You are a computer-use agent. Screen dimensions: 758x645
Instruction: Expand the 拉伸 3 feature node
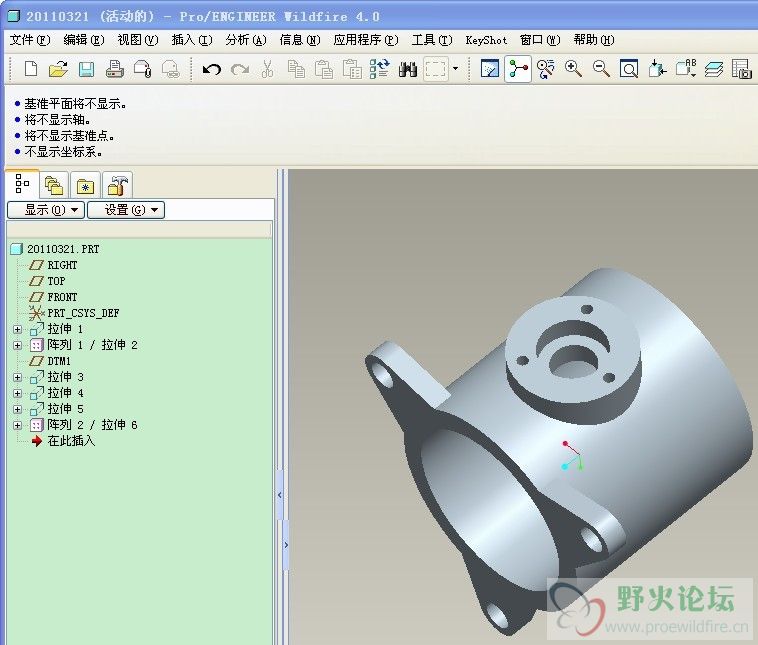[17, 377]
